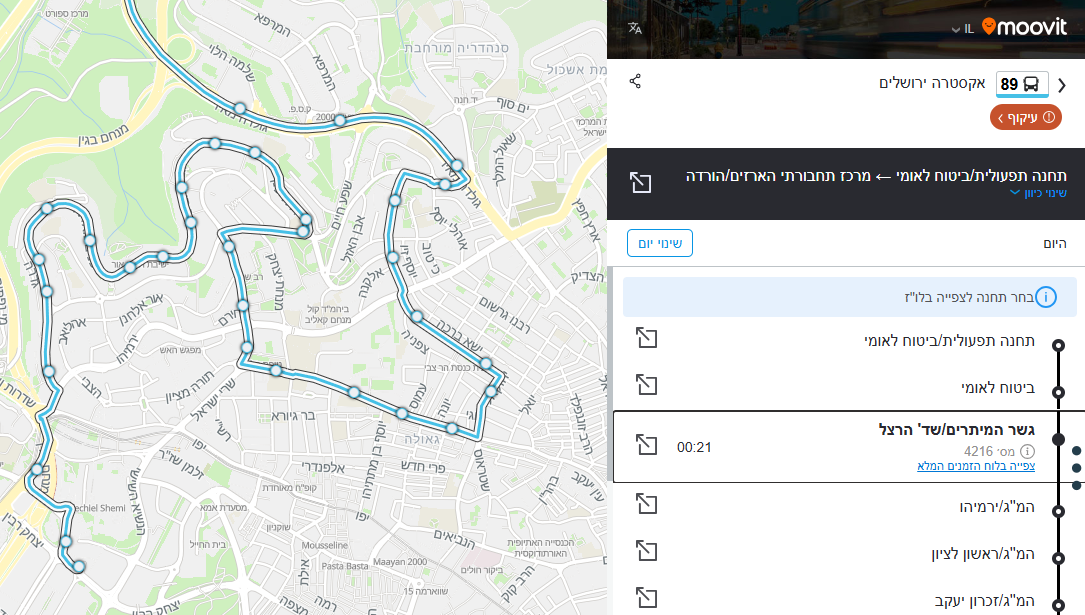Open external link for ביטוח לאומי stop
This screenshot has height=615, width=1085.
tap(647, 385)
